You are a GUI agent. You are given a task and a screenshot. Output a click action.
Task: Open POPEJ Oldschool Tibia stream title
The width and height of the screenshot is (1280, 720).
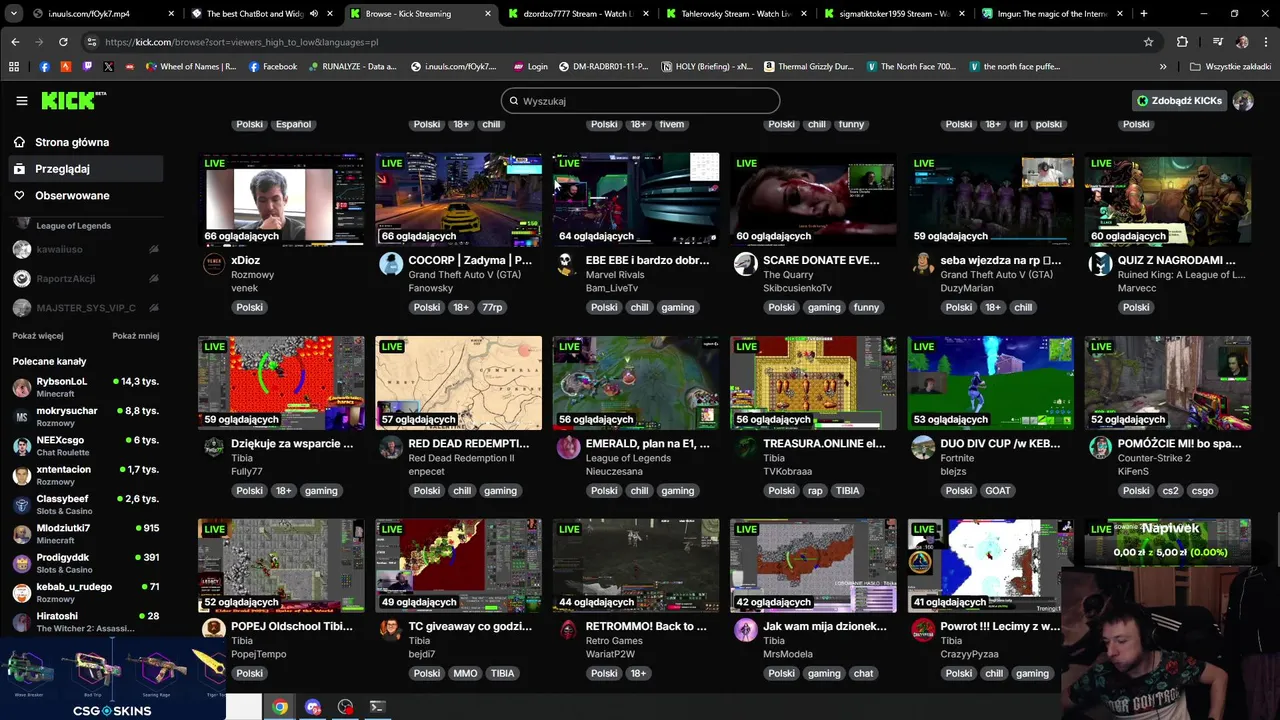click(x=292, y=626)
